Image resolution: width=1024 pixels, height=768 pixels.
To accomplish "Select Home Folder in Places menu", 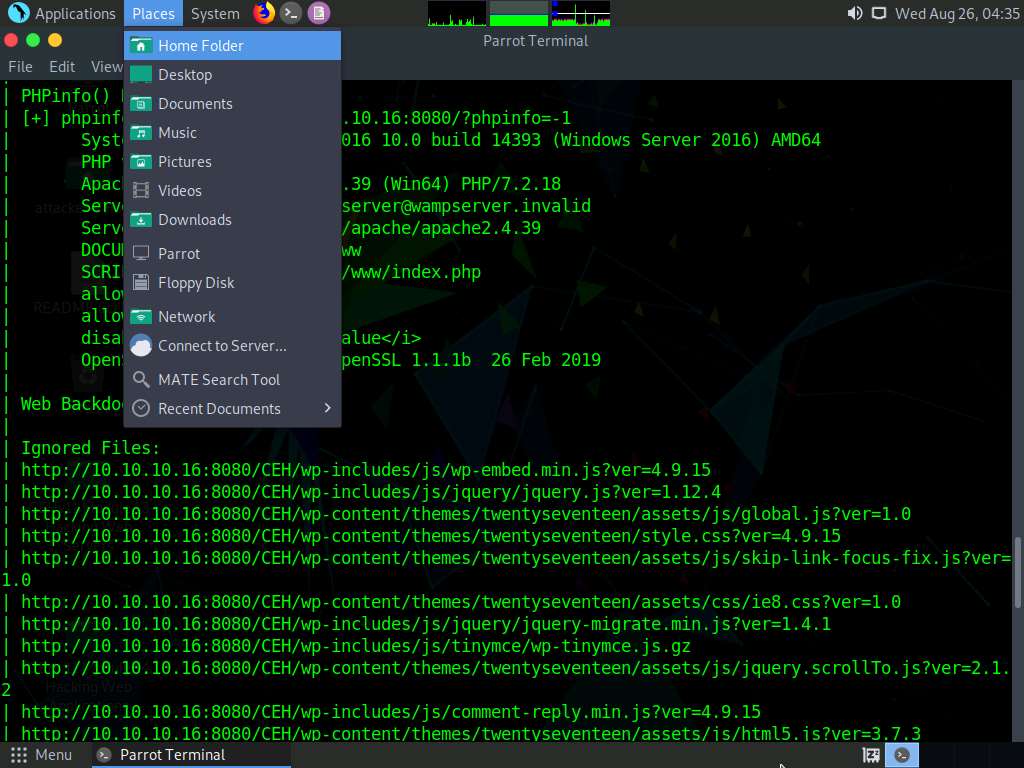I will click(x=232, y=46).
